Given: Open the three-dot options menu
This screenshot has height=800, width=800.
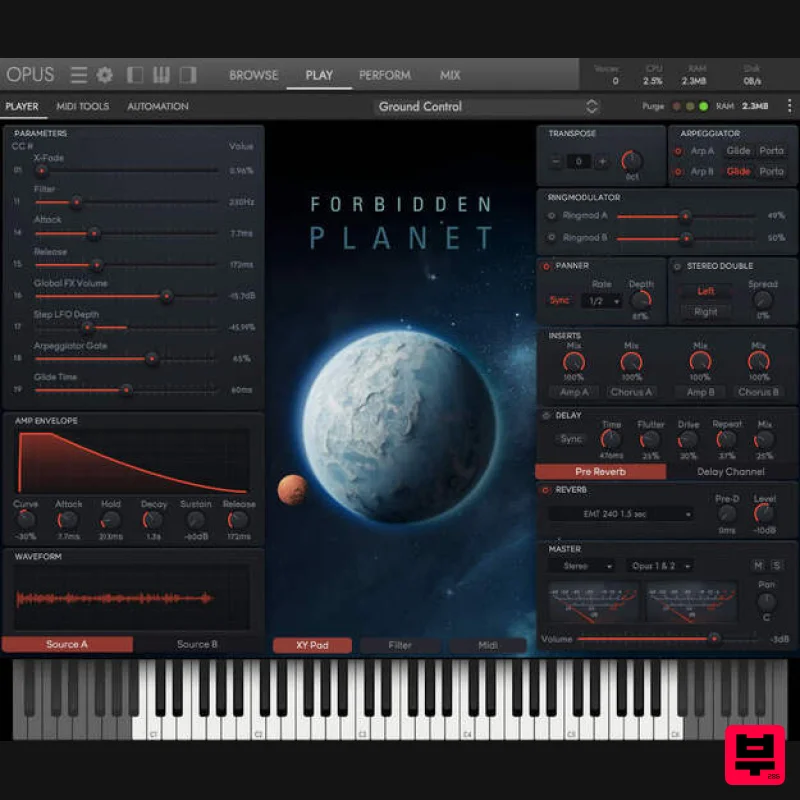Looking at the screenshot, I should (789, 106).
